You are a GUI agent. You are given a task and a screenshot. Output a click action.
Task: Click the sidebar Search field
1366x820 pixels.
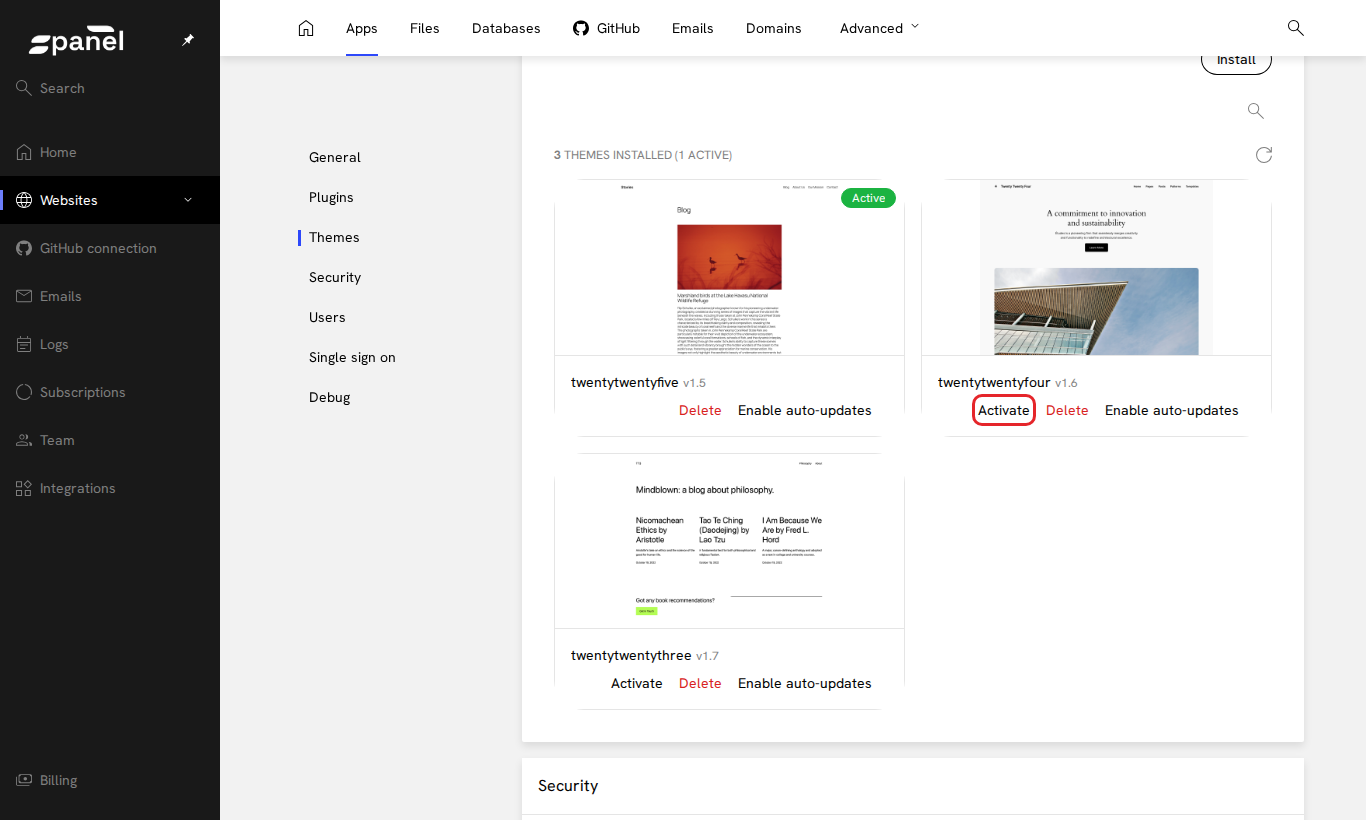110,88
